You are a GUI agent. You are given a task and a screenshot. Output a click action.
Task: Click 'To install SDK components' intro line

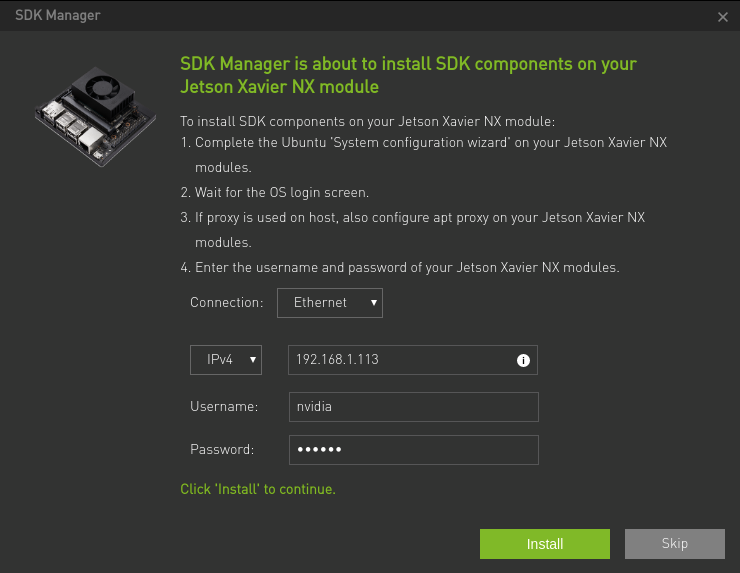click(368, 122)
